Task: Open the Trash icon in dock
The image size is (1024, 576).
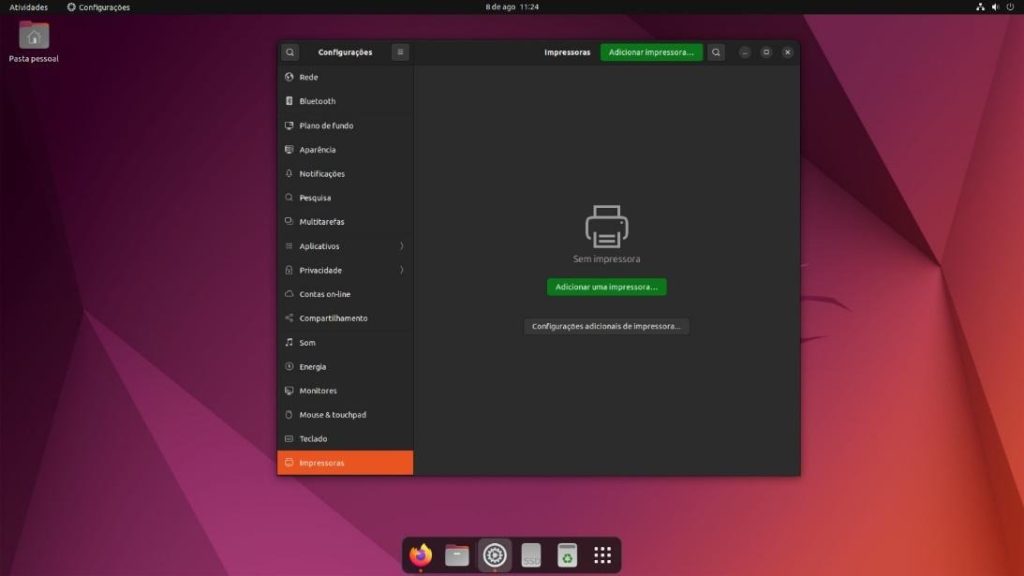Action: 567,555
